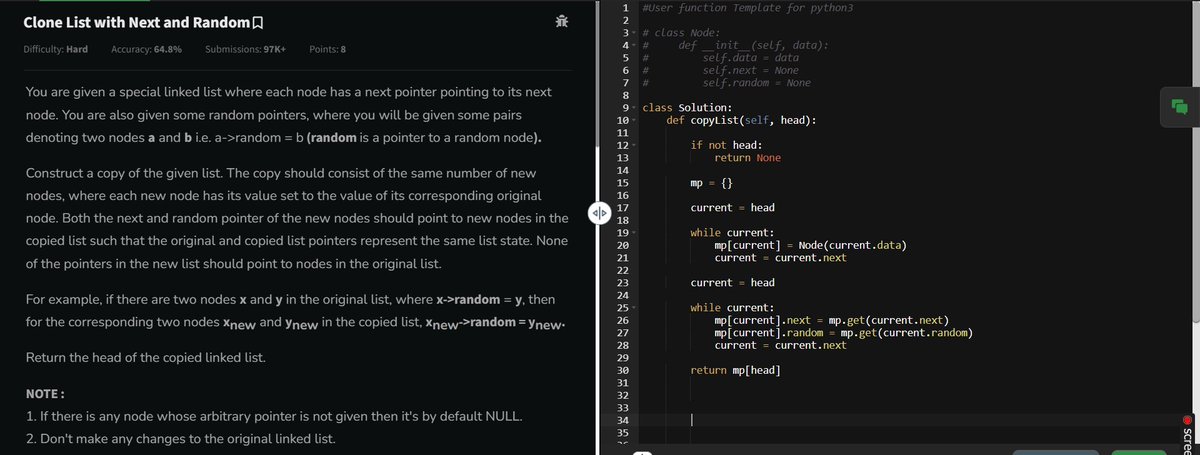1200x455 pixels.
Task: Click line number 1 in the gutter
Action: (x=625, y=8)
